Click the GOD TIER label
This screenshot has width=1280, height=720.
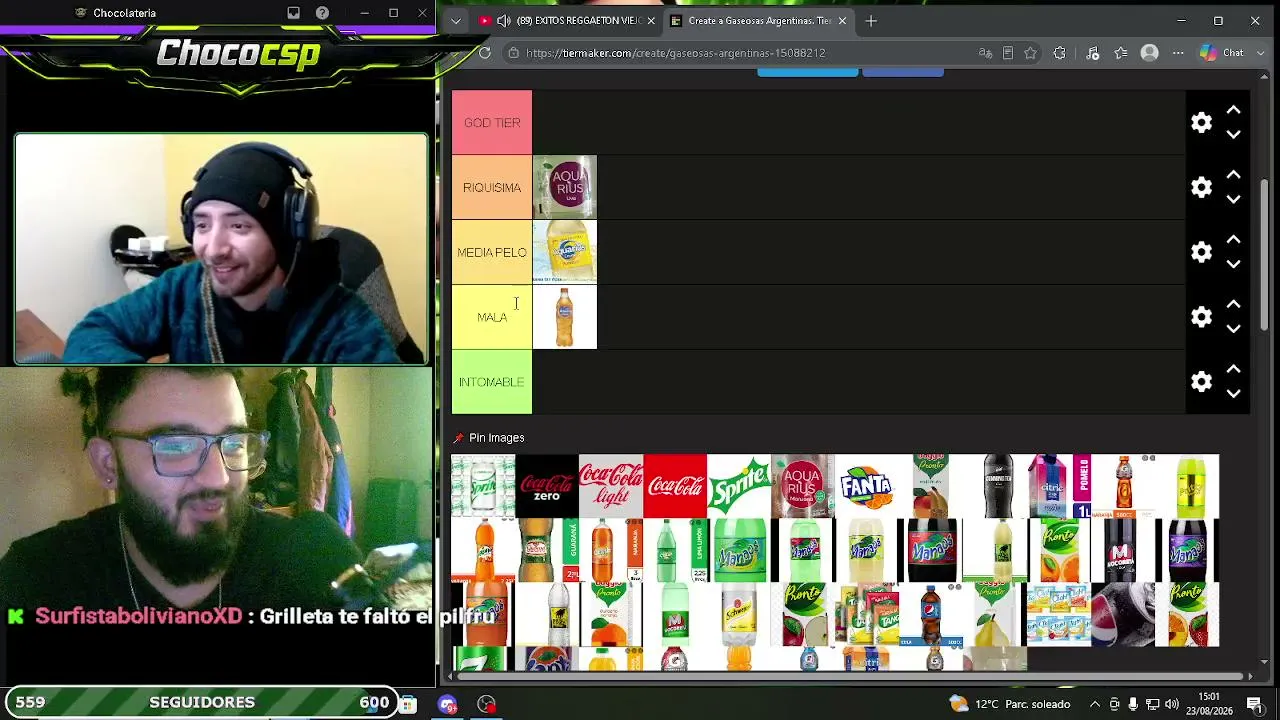[x=492, y=122]
